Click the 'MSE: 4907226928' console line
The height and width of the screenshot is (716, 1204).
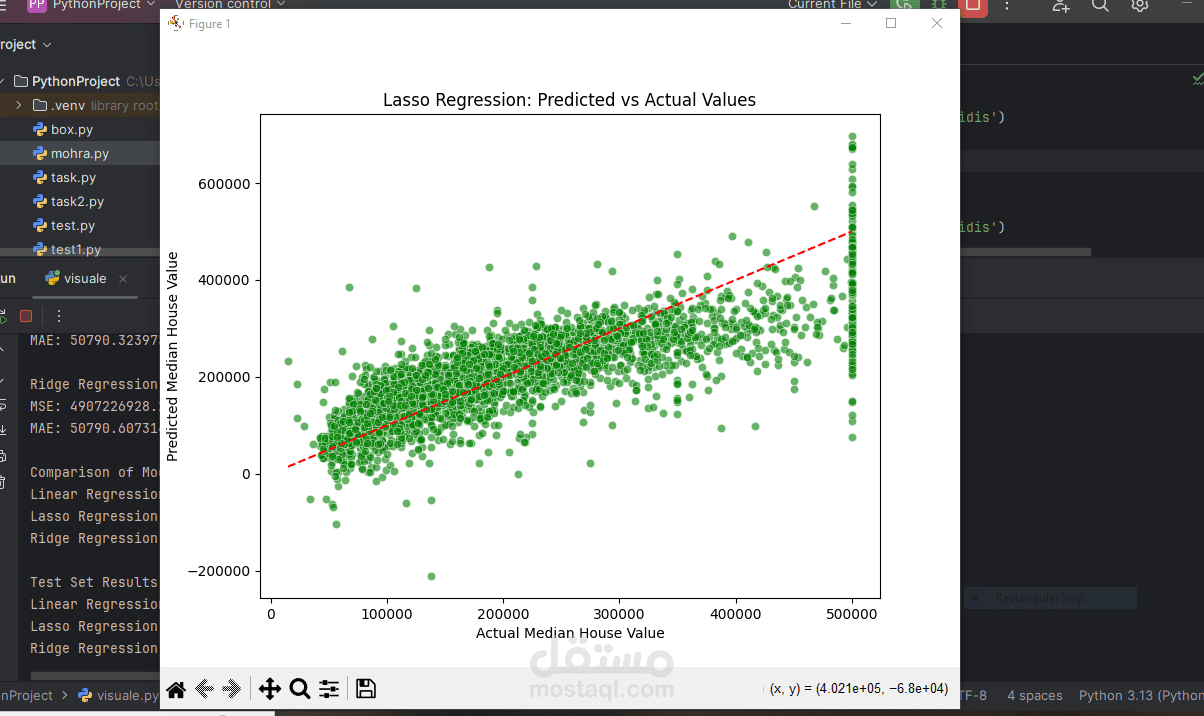(94, 406)
